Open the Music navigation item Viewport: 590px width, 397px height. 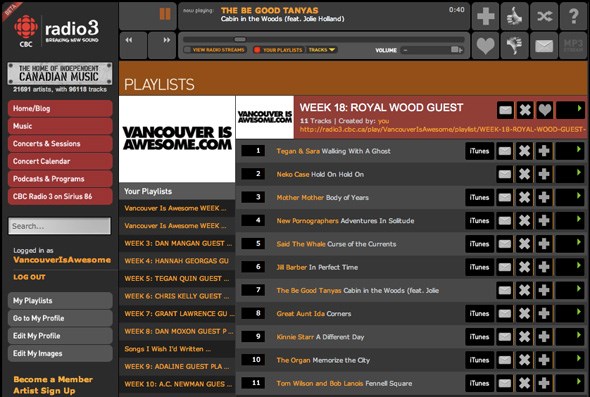tap(60, 126)
